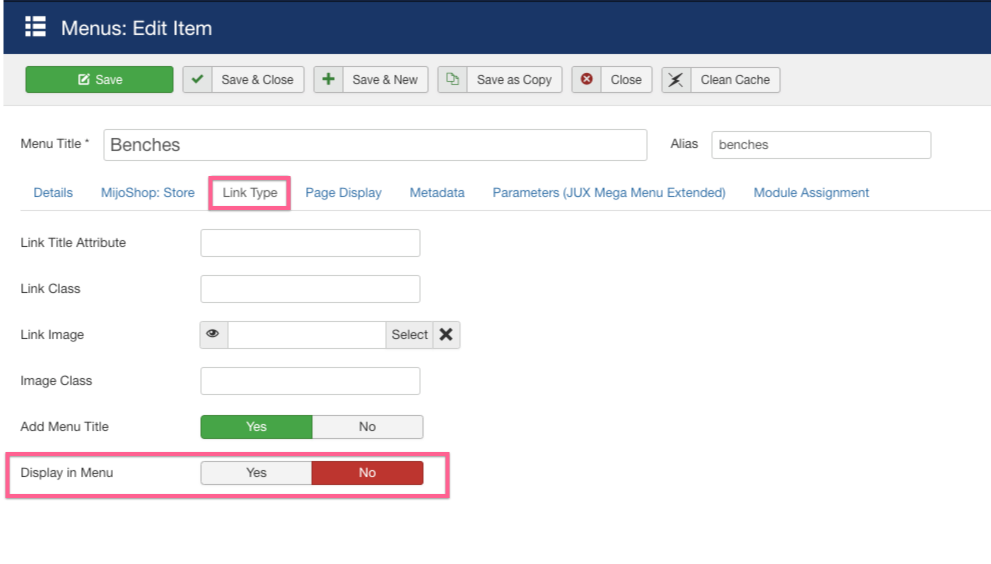Open the Page Display tab
991x564 pixels.
(x=343, y=193)
